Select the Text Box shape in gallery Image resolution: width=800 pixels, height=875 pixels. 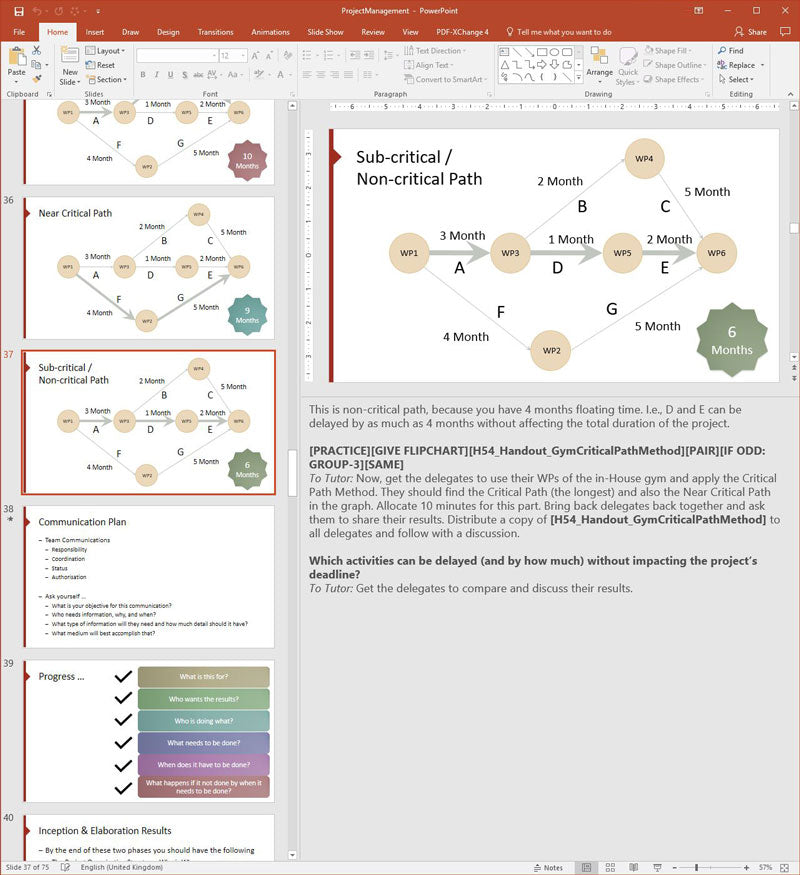(504, 52)
